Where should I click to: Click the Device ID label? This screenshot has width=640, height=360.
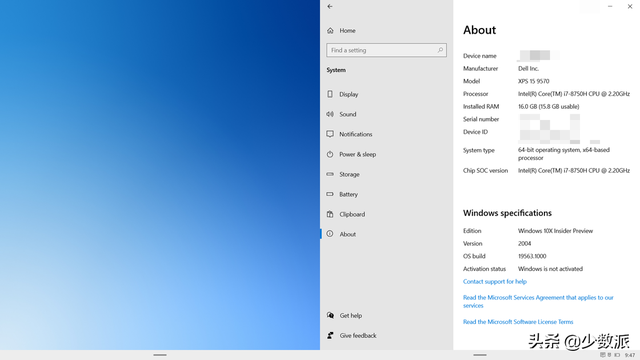tap(475, 132)
